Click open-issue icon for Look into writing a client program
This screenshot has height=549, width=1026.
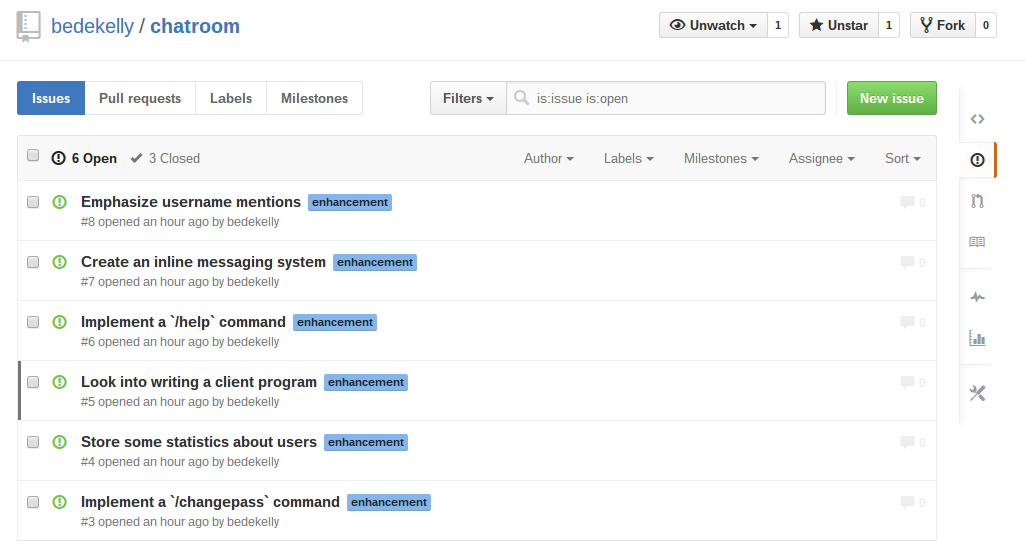[x=60, y=382]
